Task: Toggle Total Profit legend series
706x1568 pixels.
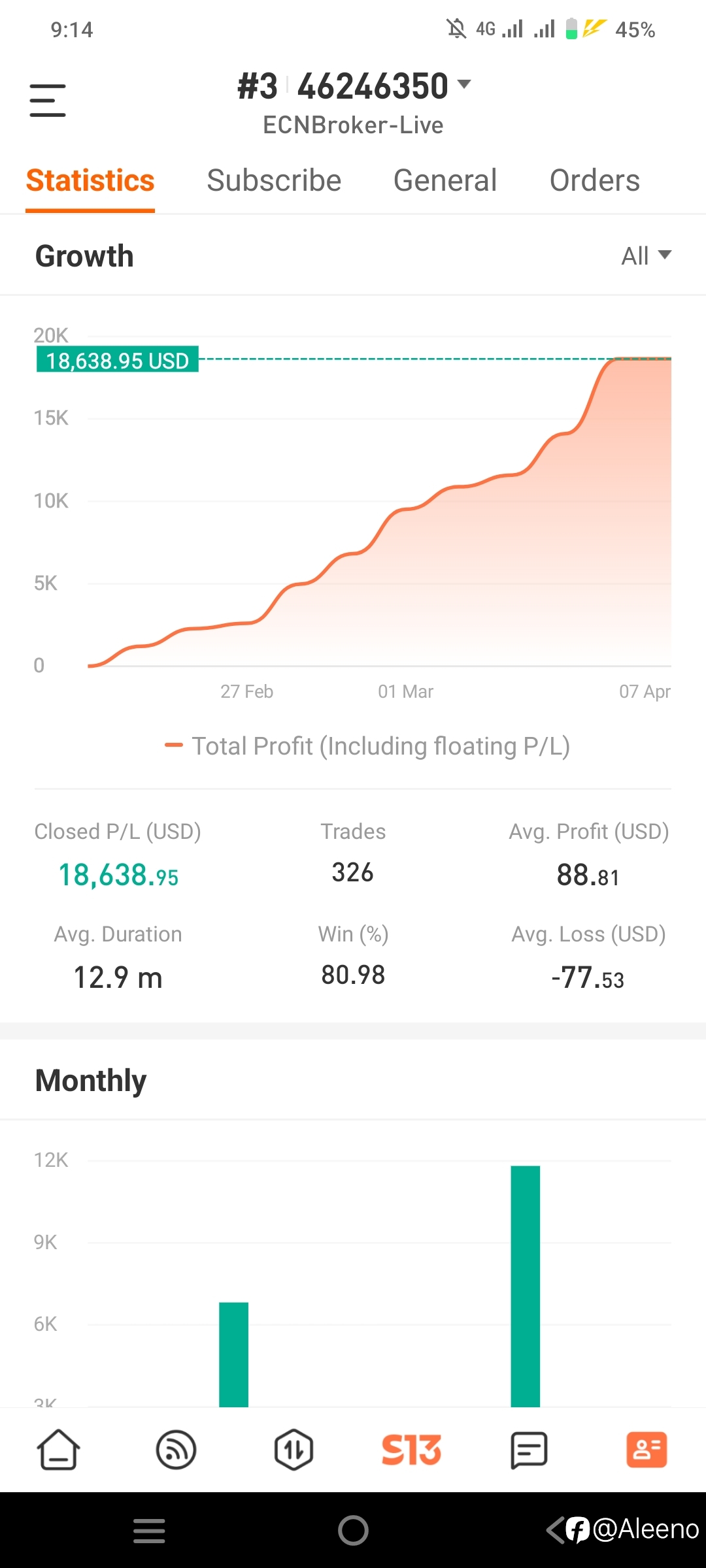Action: 367,746
